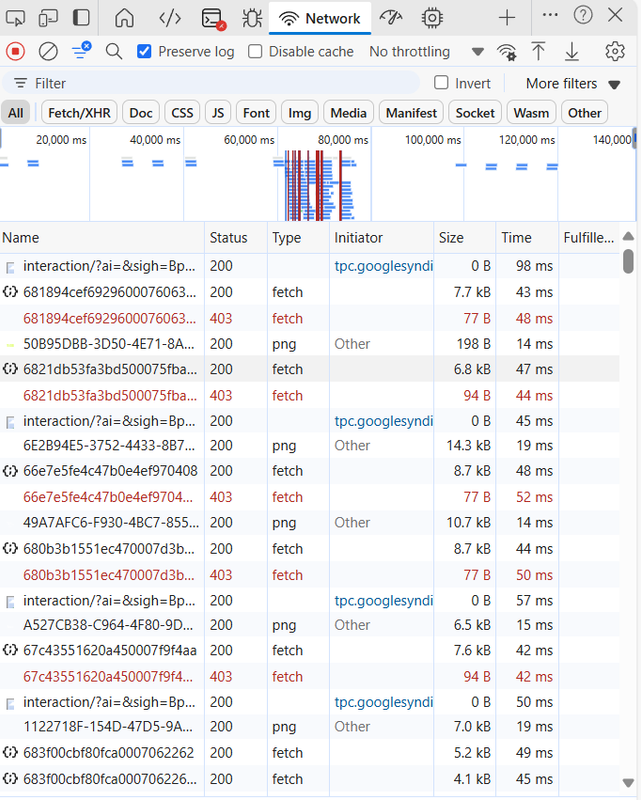Select the All request type filter
This screenshot has width=641, height=800.
(x=15, y=113)
